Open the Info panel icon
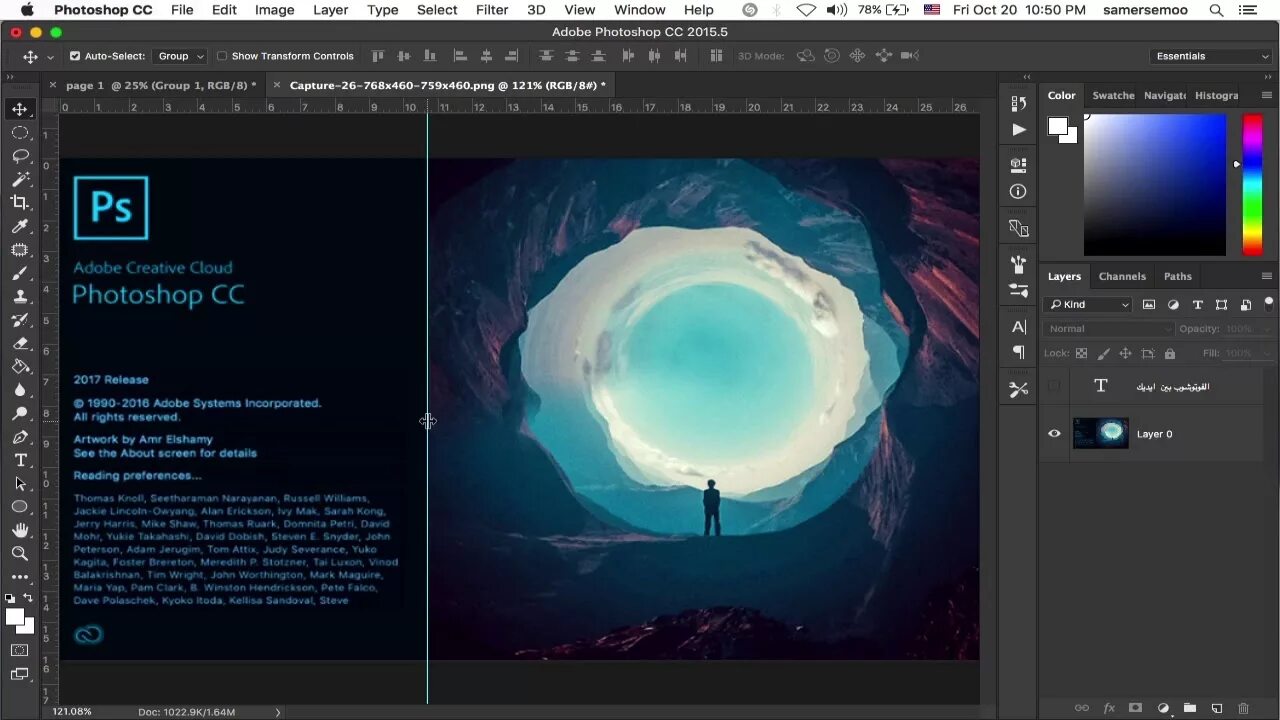 1019,191
